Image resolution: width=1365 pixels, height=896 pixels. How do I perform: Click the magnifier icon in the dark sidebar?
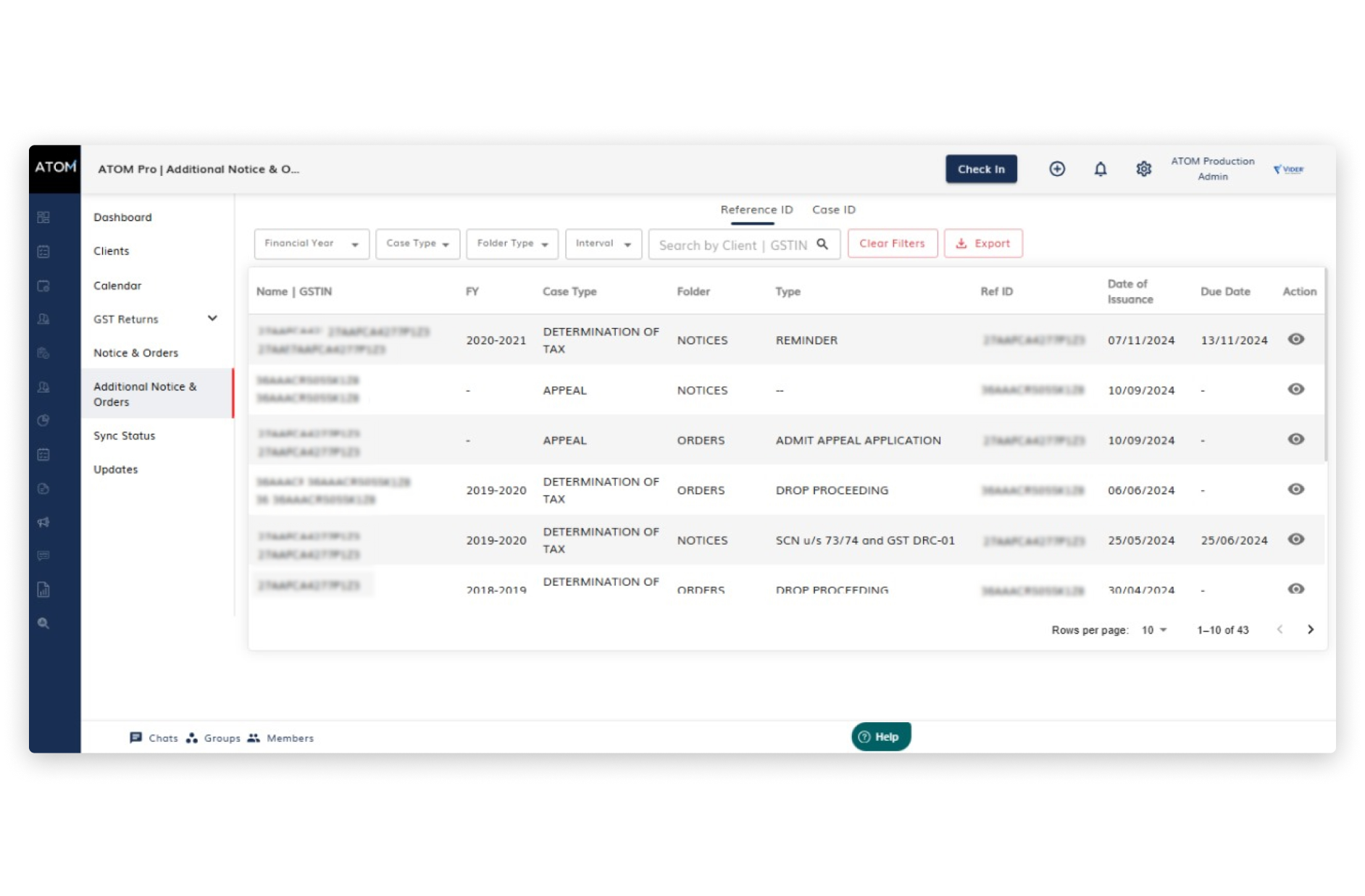coord(43,623)
